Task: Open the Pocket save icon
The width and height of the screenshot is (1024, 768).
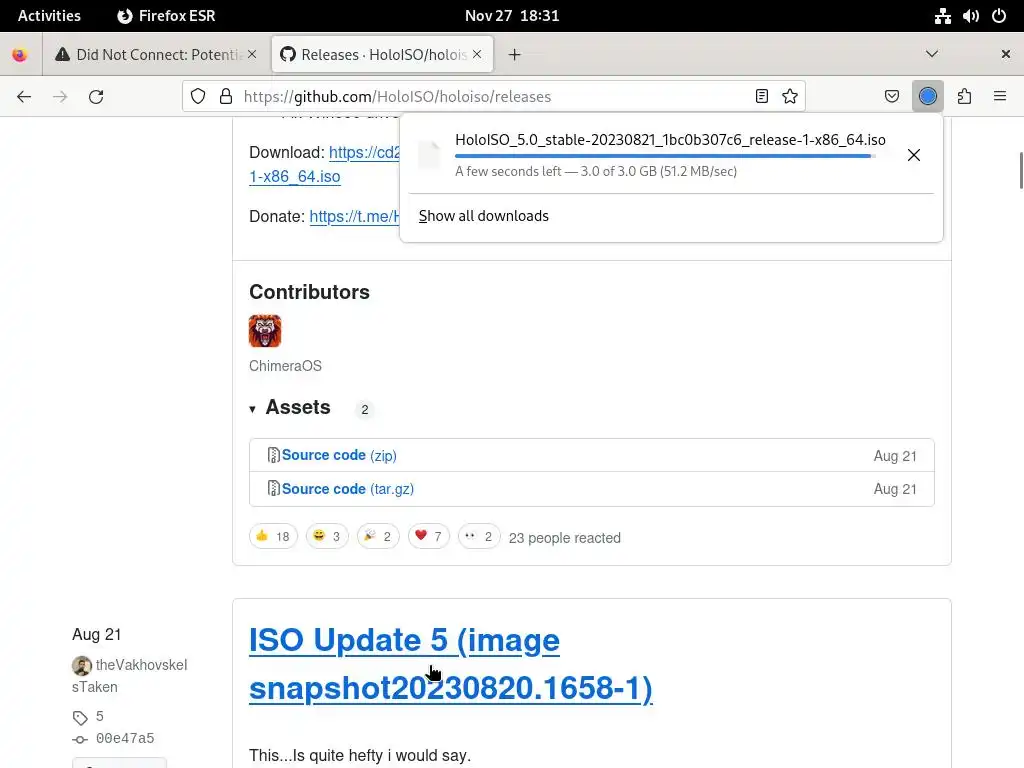Action: pyautogui.click(x=891, y=97)
